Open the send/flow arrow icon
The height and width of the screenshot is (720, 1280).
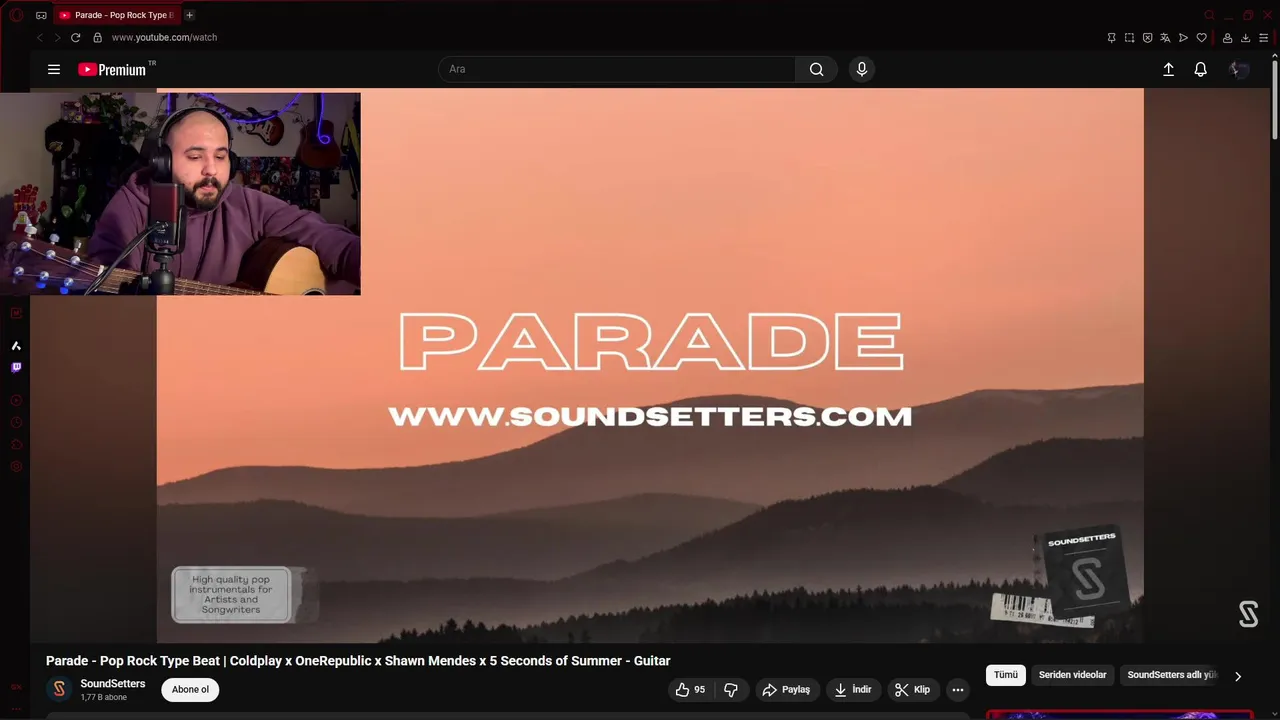click(1183, 38)
